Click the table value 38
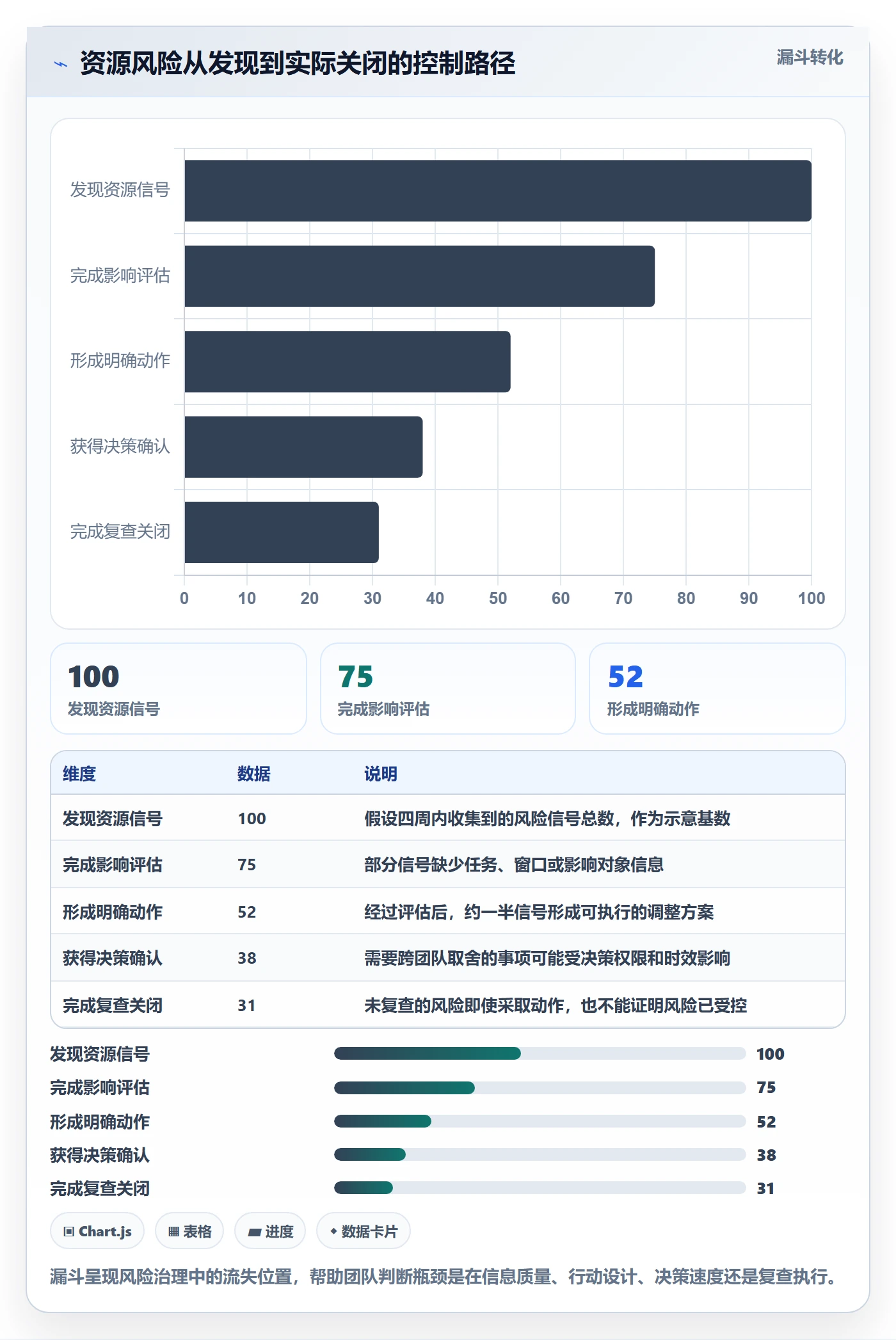This screenshot has height=1340, width=896. 247,958
